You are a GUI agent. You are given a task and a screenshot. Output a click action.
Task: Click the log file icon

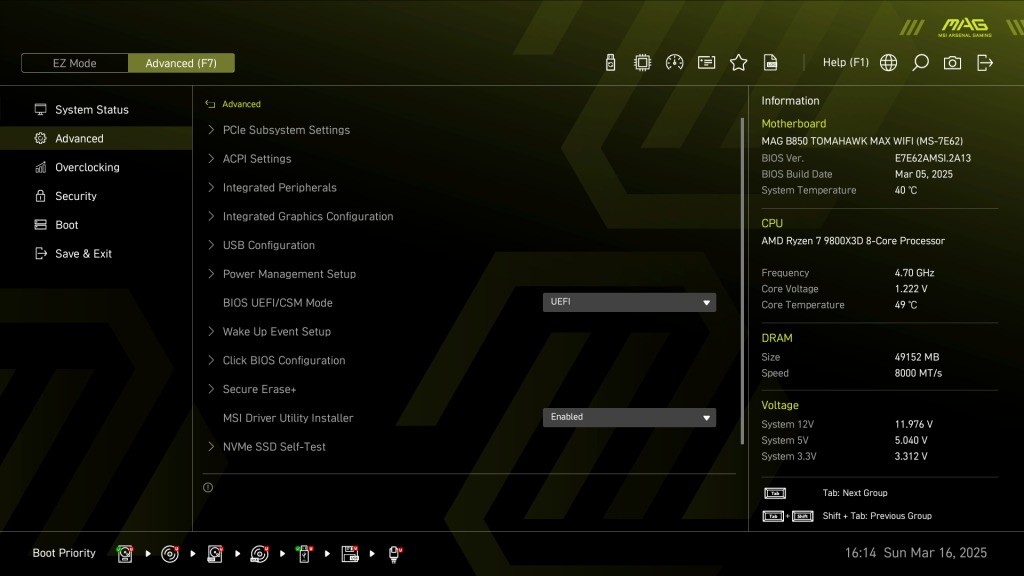tap(770, 63)
